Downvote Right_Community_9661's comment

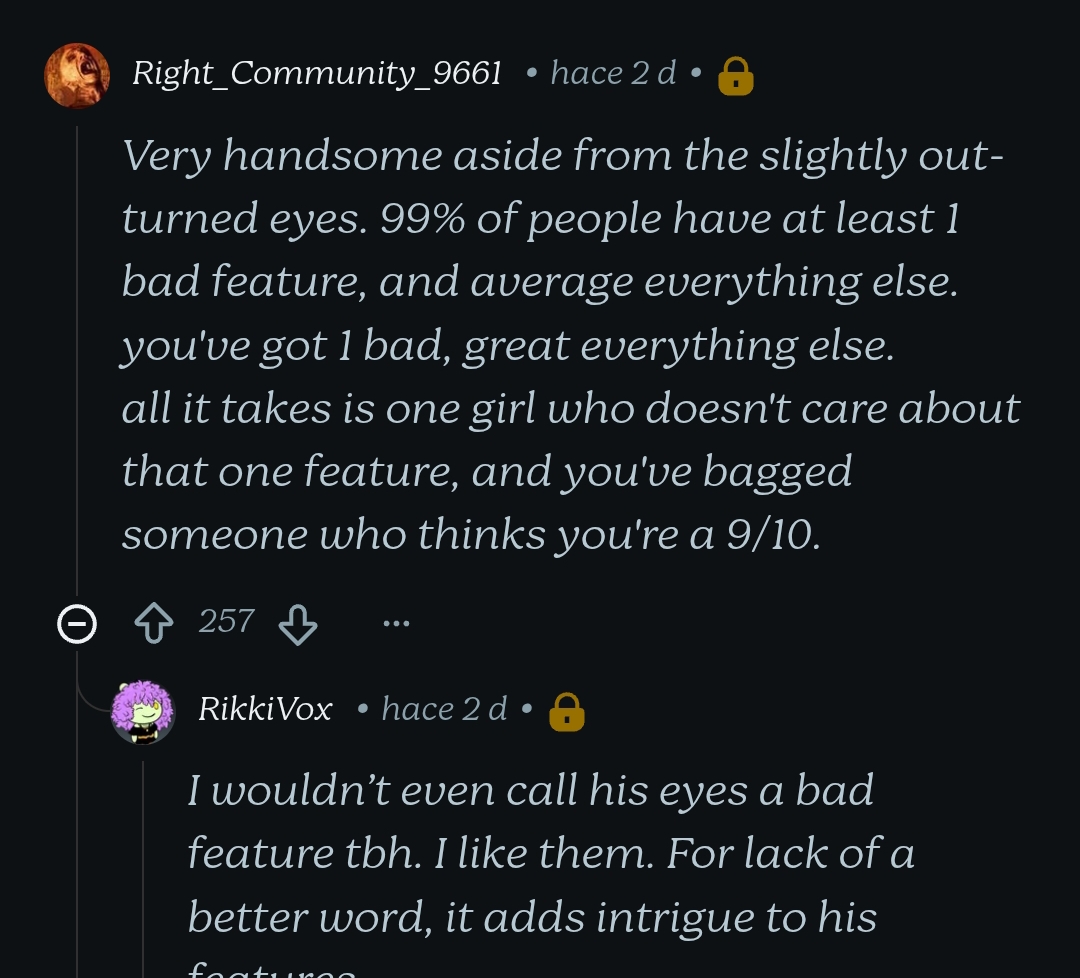297,625
